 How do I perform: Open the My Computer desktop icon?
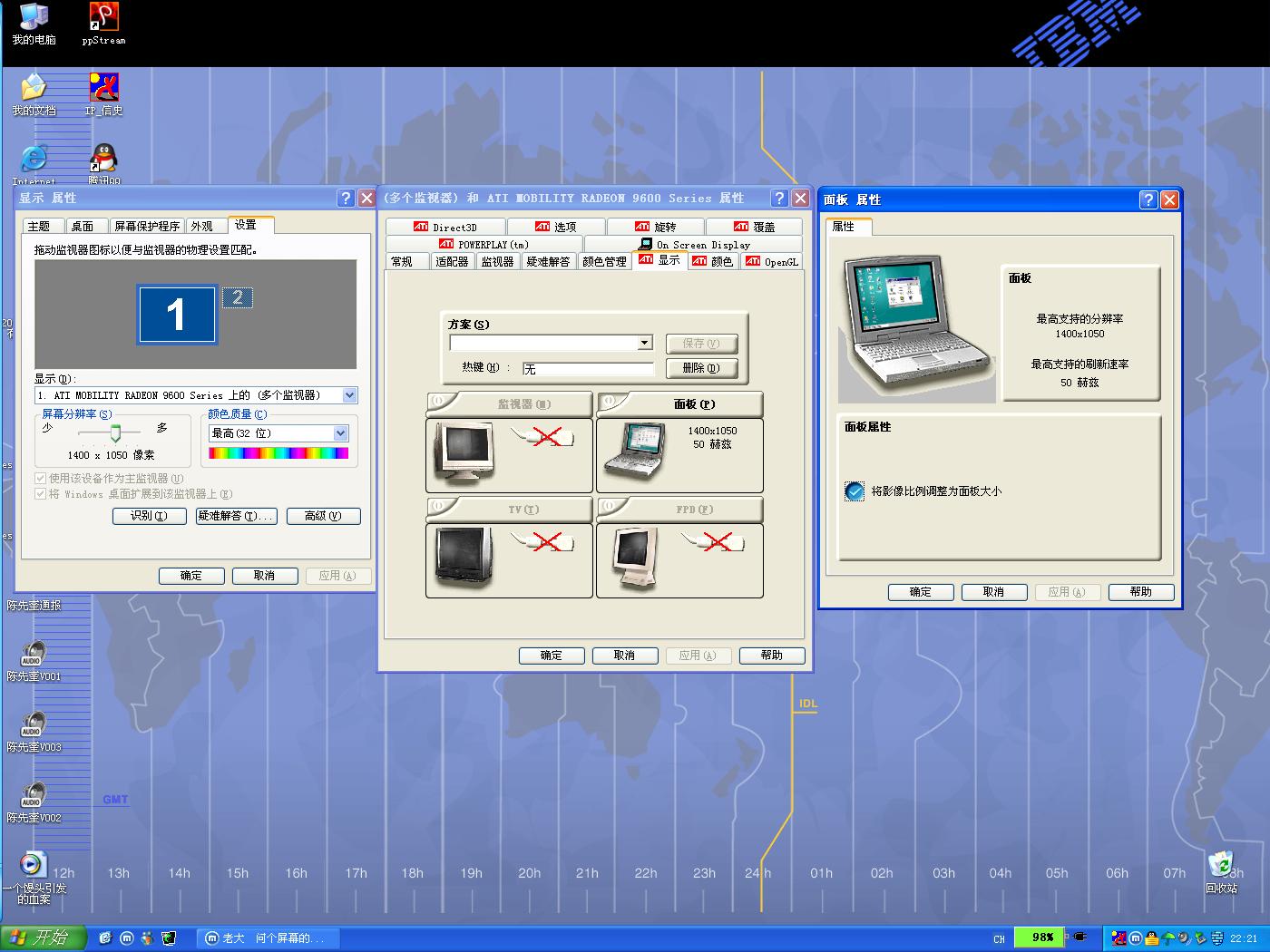pyautogui.click(x=34, y=17)
